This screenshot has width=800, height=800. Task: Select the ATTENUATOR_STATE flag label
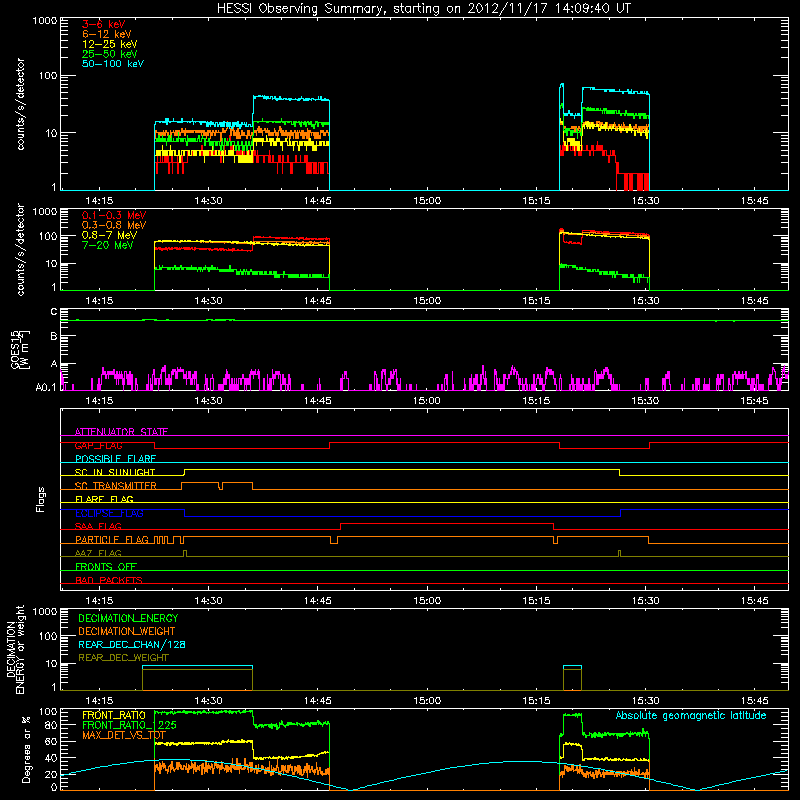pos(121,432)
